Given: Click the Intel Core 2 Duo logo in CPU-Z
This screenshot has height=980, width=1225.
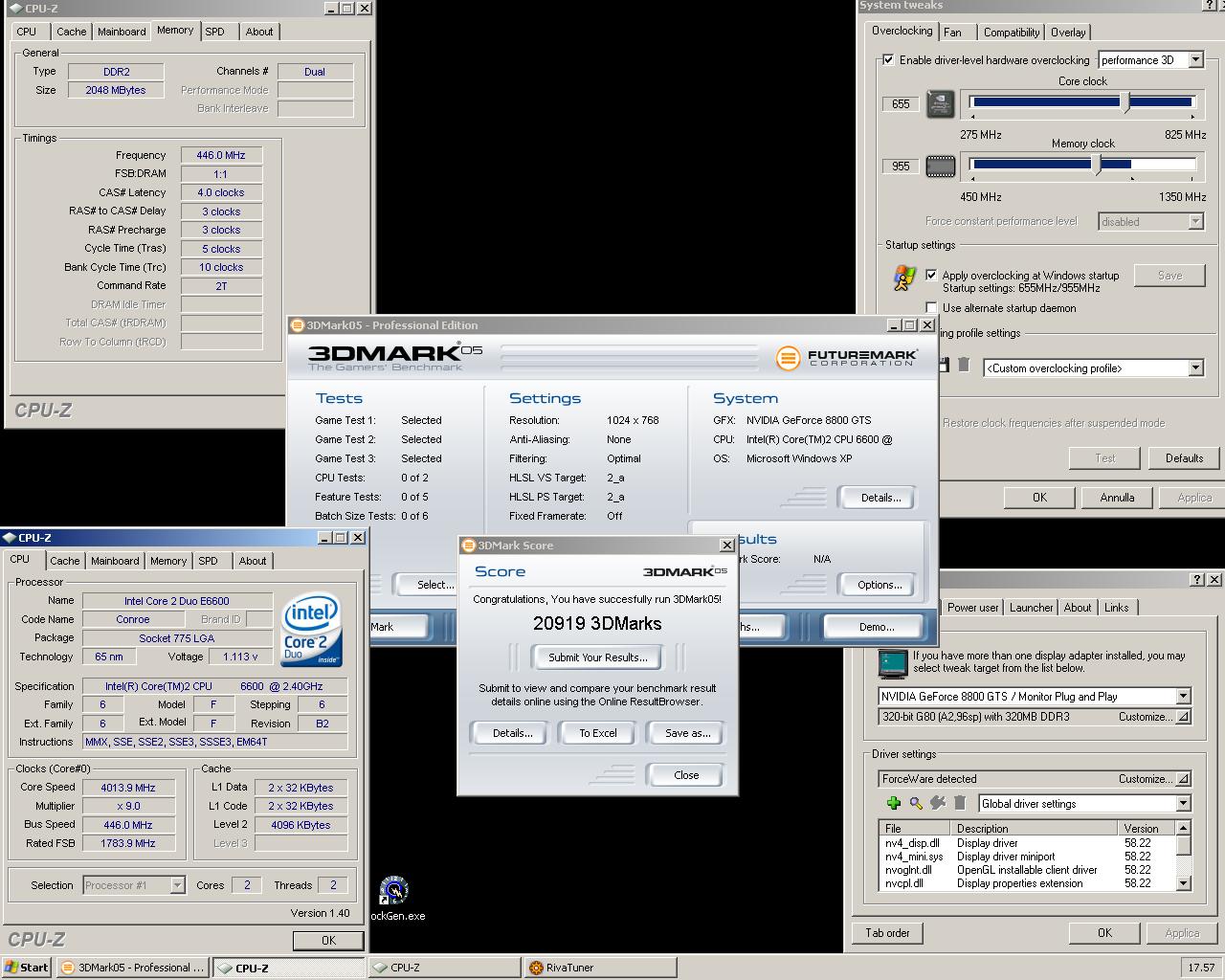Looking at the screenshot, I should coord(311,632).
